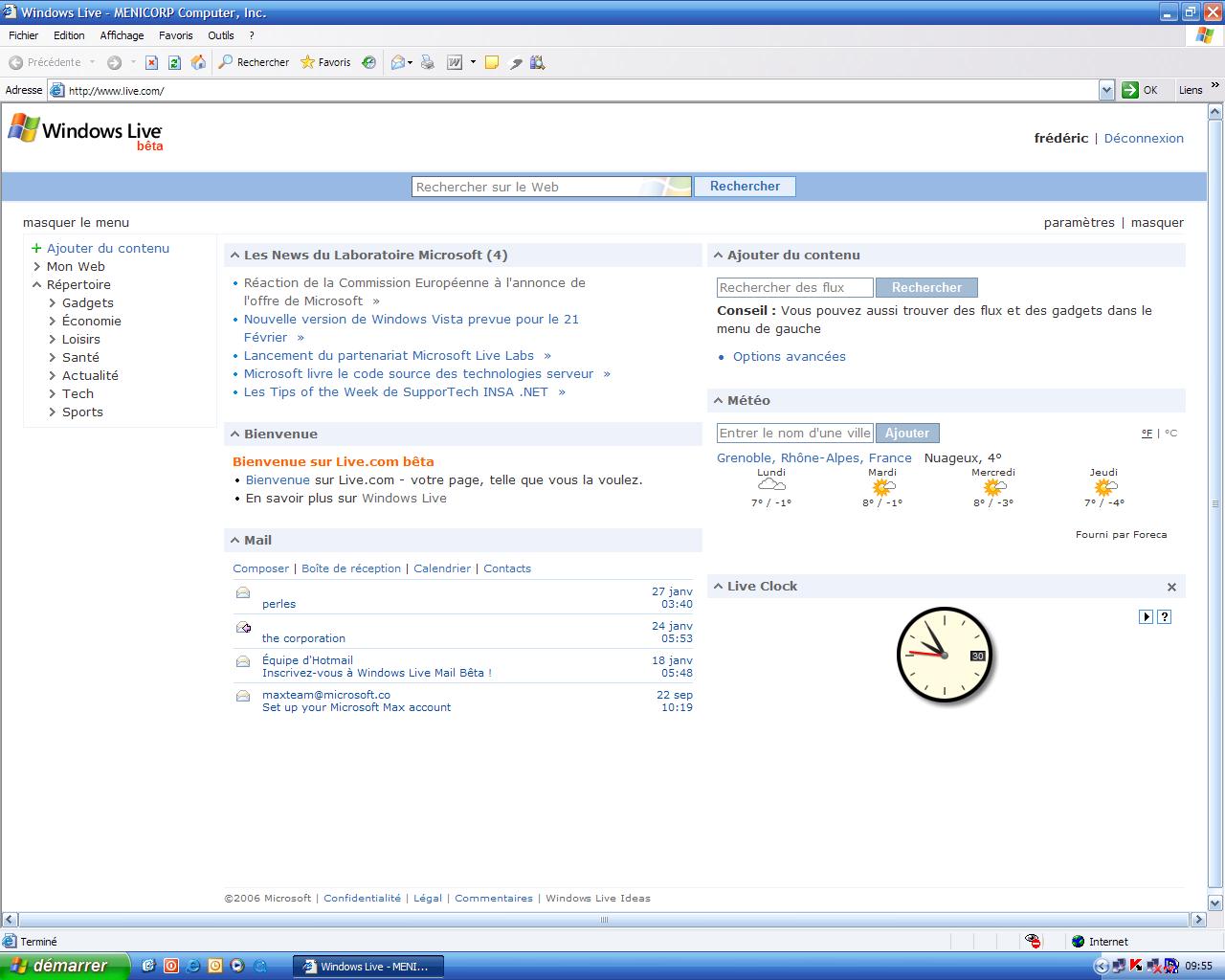Click the vertical scrollbar down arrow

pos(1216,902)
